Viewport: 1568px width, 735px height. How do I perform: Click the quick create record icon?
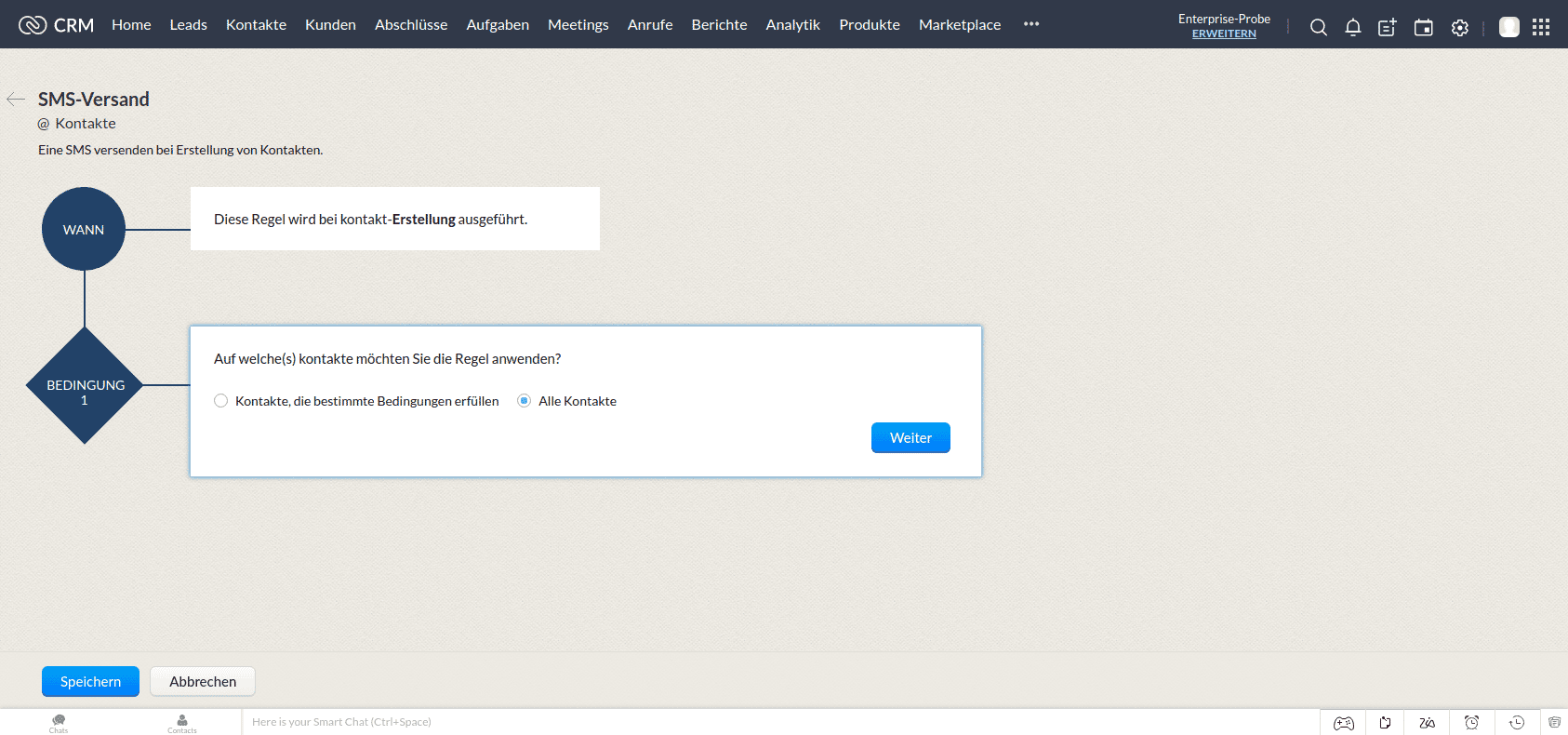click(1388, 27)
